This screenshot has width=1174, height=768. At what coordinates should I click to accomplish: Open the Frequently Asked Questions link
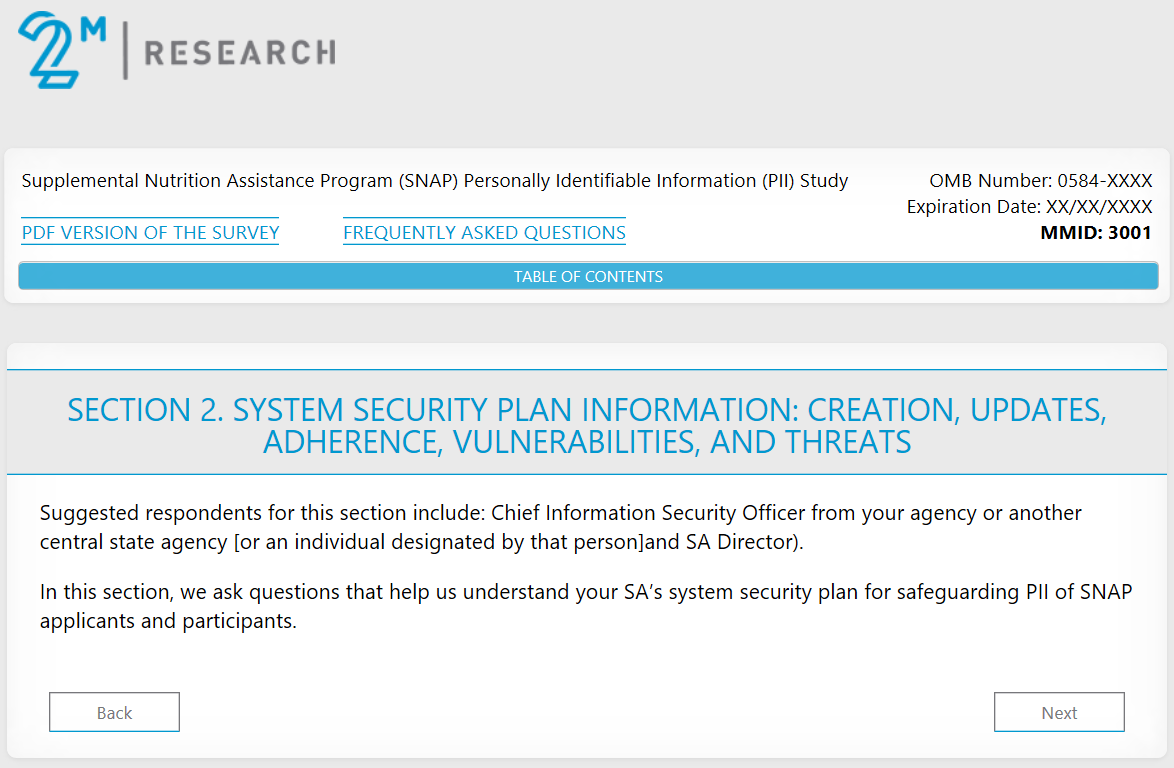484,233
